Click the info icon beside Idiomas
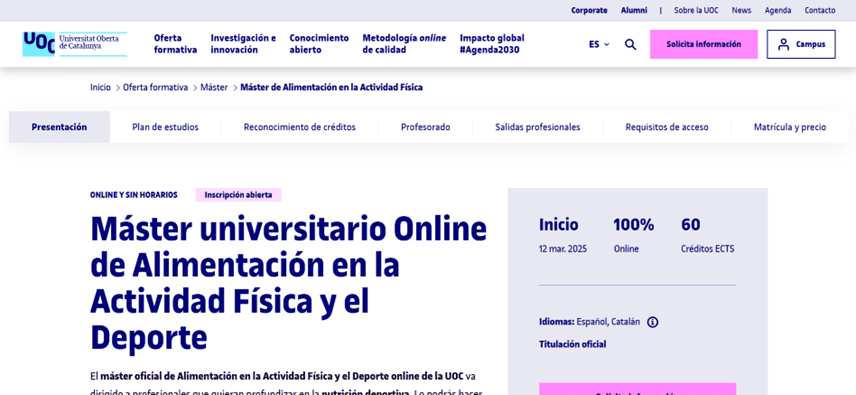Viewport: 856px width, 395px height. pyautogui.click(x=652, y=322)
